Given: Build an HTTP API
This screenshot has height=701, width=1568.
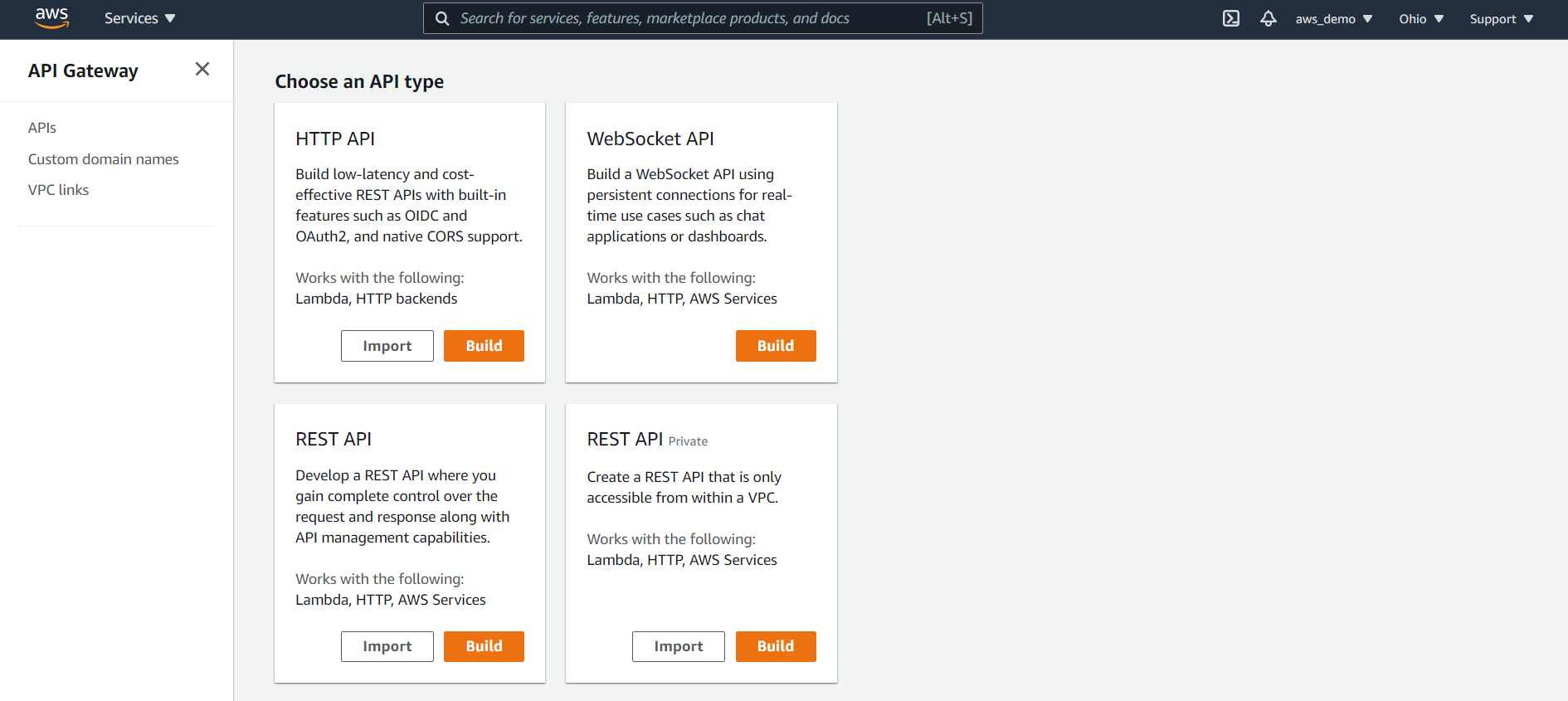Looking at the screenshot, I should [484, 346].
